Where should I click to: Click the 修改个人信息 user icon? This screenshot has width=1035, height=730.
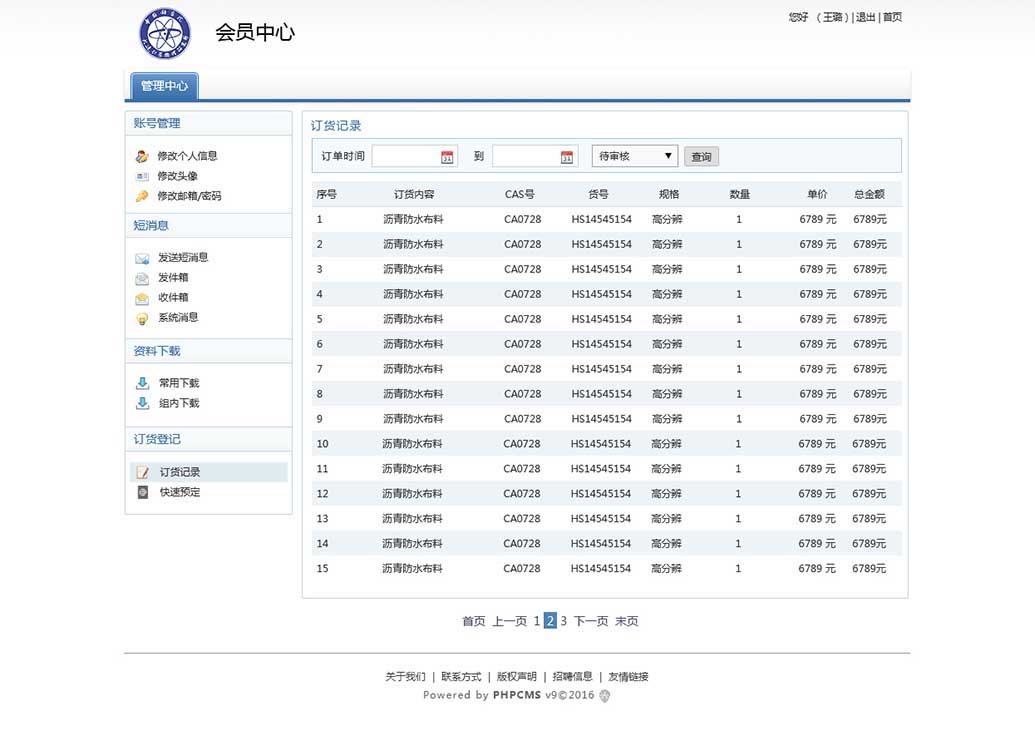(x=142, y=156)
